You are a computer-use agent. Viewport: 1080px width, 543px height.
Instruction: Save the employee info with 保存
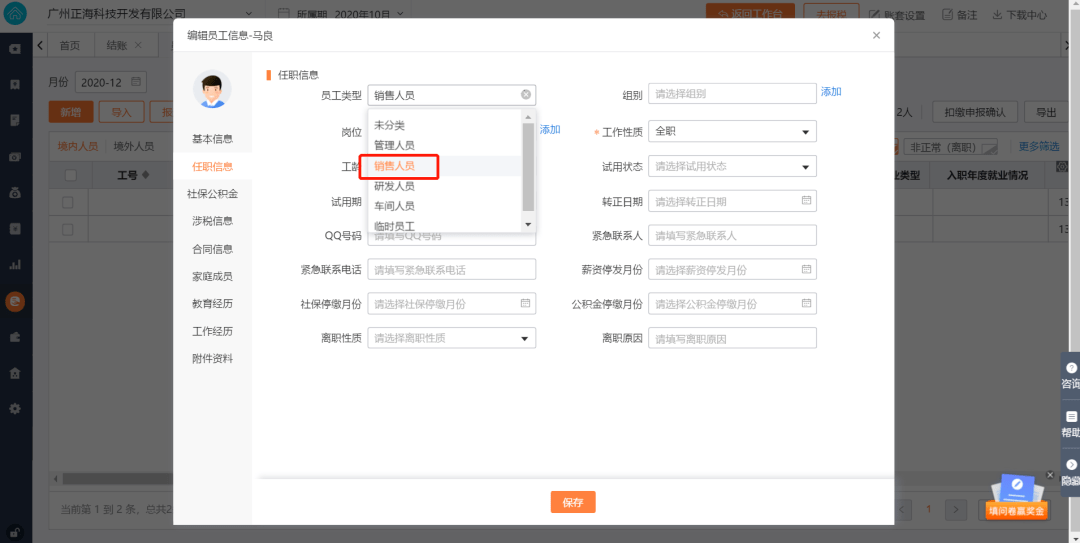tap(573, 502)
